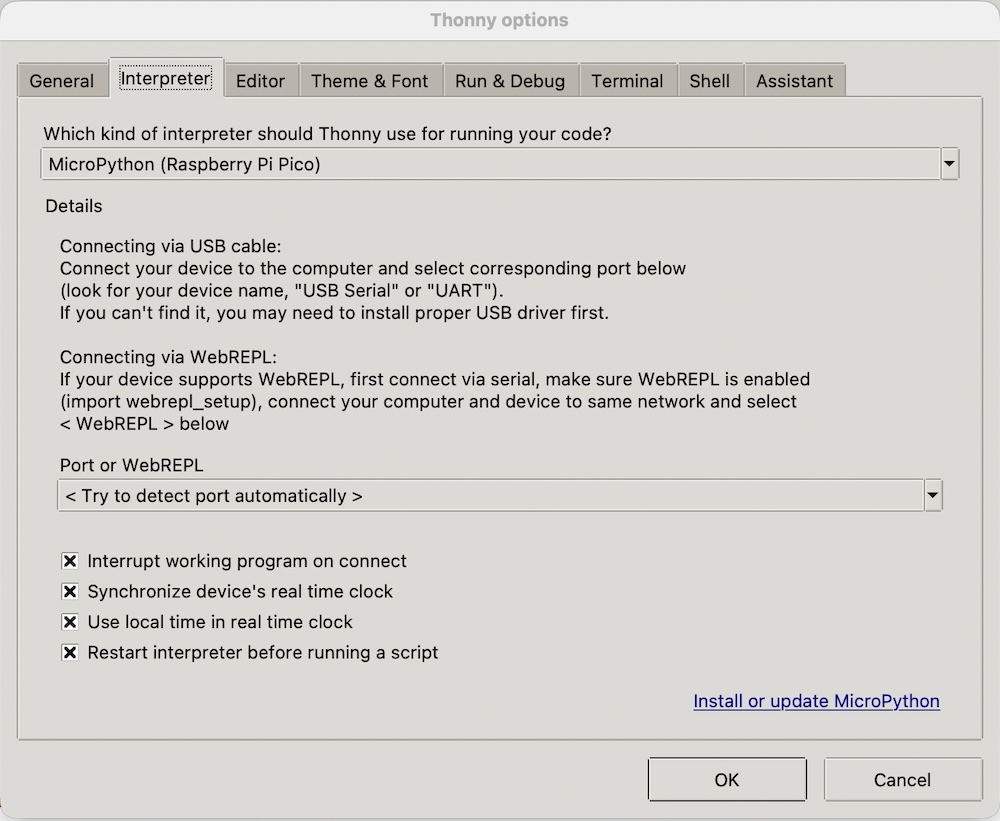Click the Try to detect port automatically field

click(x=490, y=495)
